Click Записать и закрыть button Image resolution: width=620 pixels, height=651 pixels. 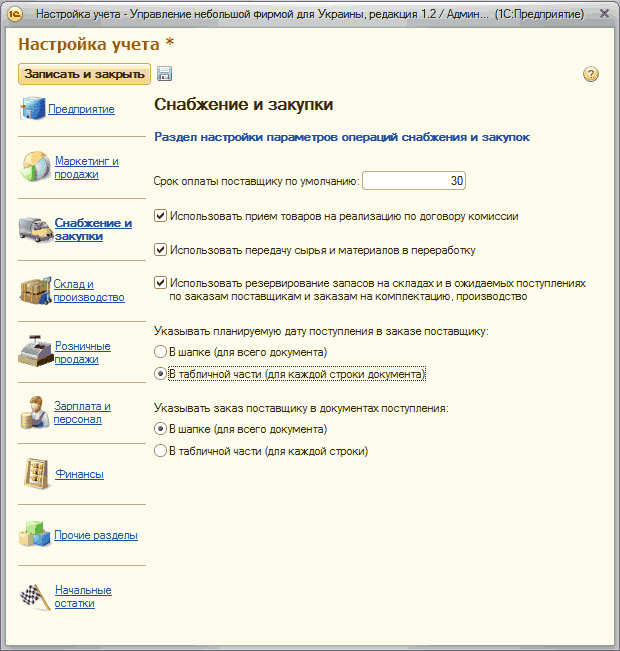pyautogui.click(x=84, y=74)
